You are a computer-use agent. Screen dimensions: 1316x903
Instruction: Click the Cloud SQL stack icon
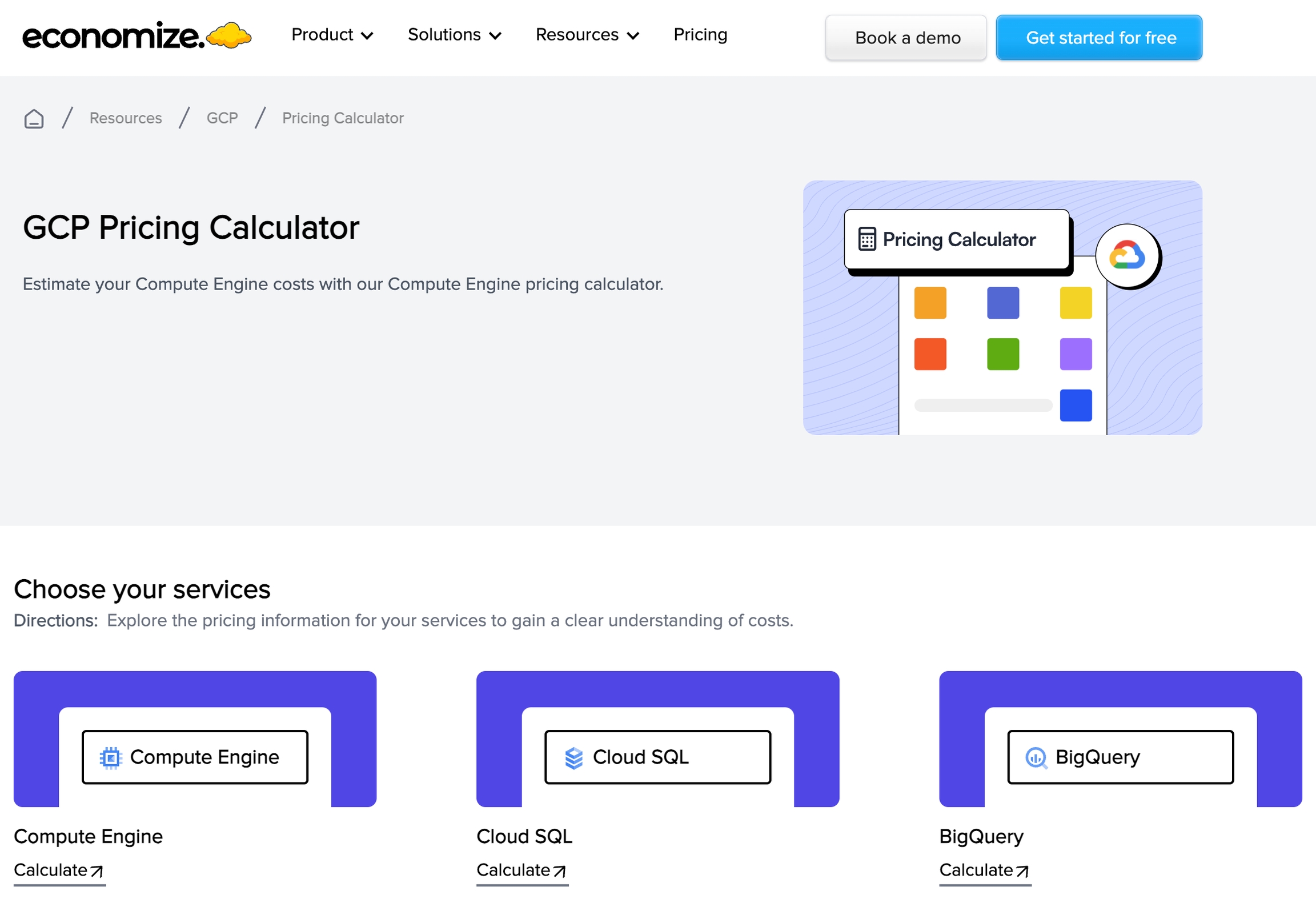click(x=573, y=757)
